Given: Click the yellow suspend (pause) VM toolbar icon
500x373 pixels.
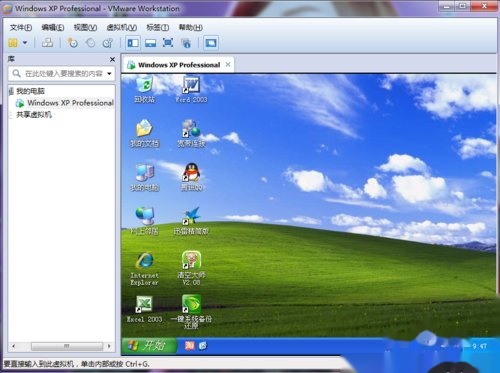Looking at the screenshot, I should [13, 43].
